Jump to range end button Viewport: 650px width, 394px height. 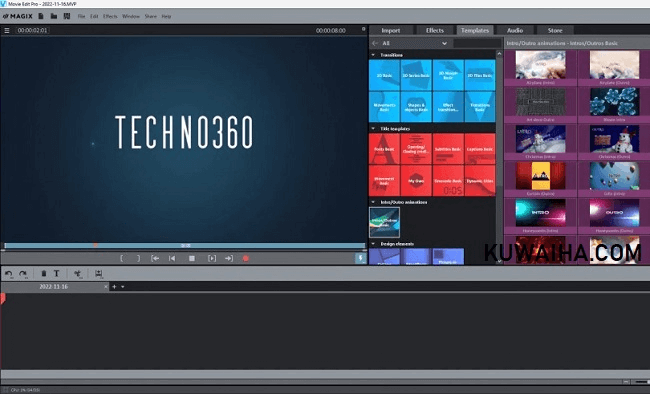coord(229,258)
